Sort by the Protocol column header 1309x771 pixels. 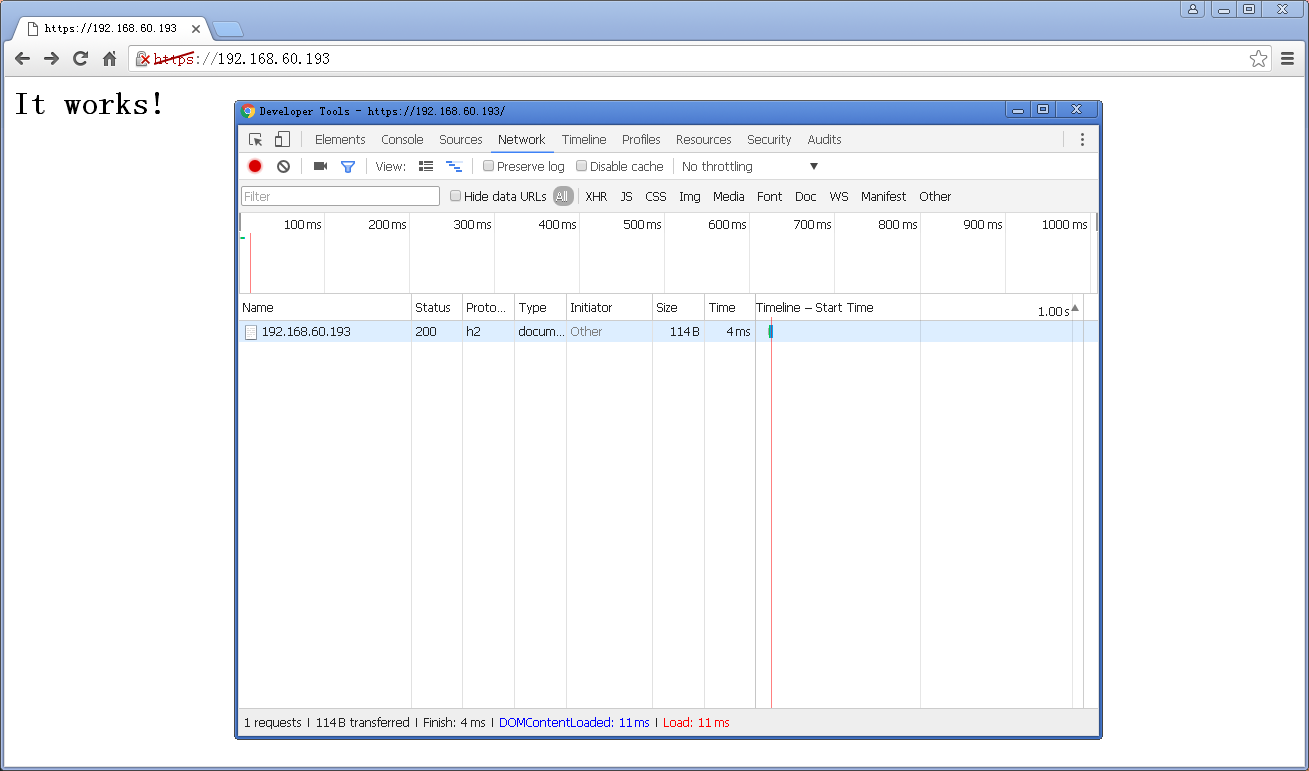pyautogui.click(x=489, y=308)
